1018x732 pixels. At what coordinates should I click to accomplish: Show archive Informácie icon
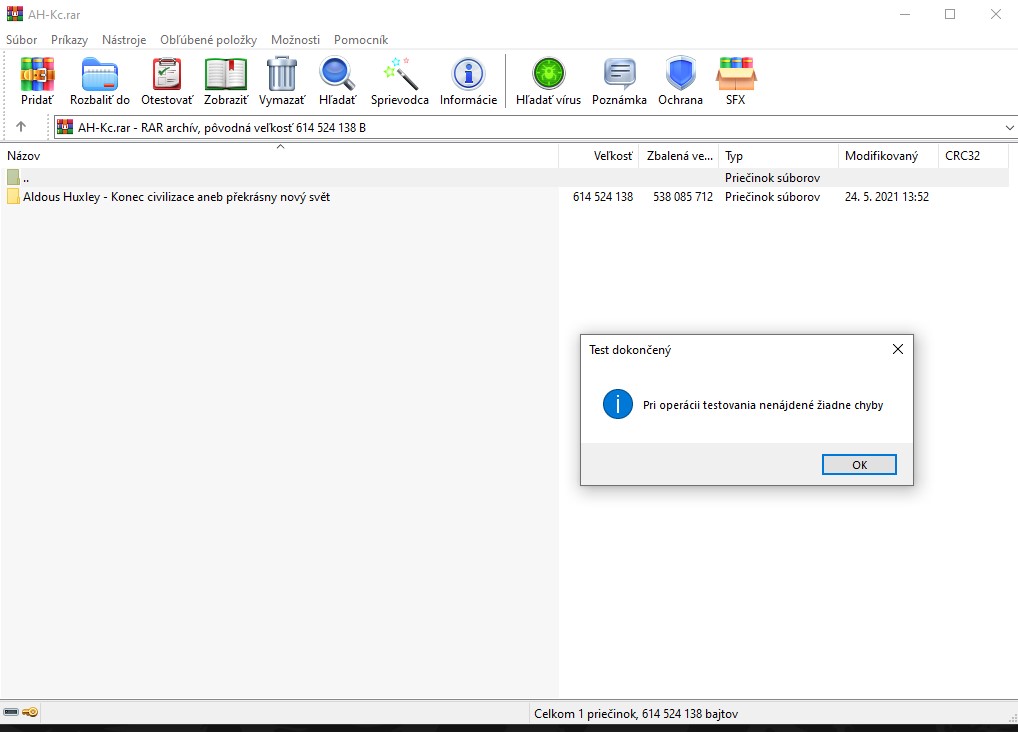[x=468, y=73]
